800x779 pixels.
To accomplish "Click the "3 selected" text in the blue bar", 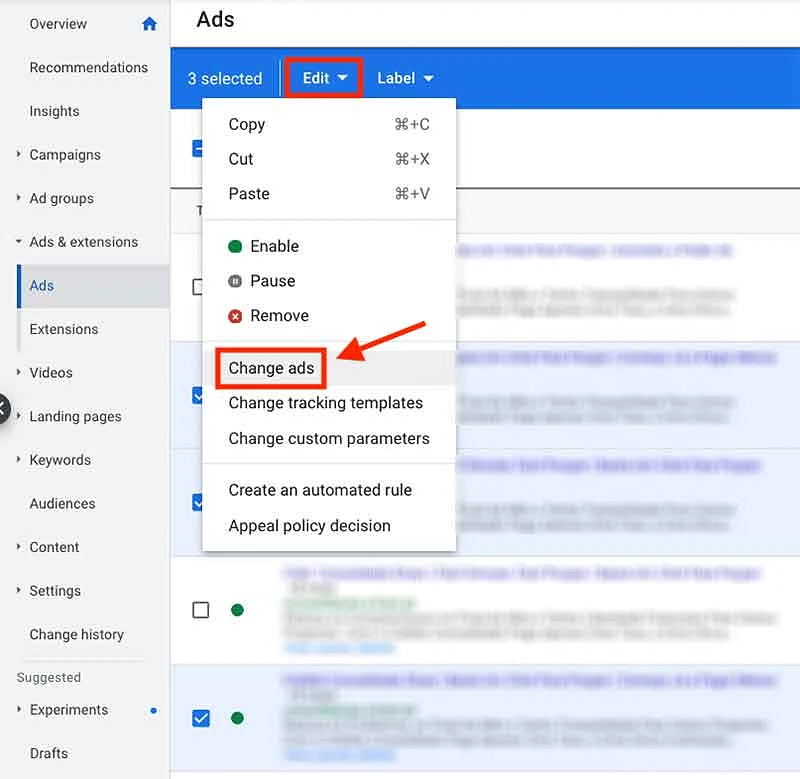I will point(224,79).
